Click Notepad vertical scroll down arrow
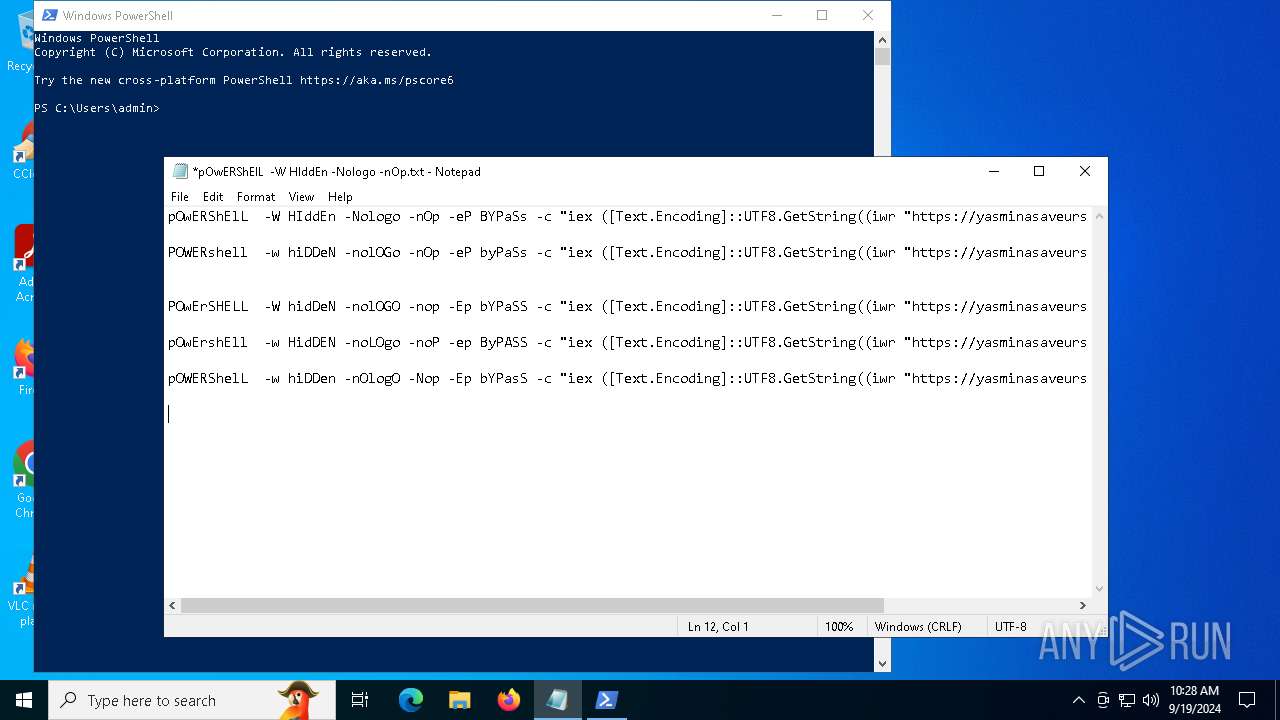This screenshot has width=1280, height=720. (x=1099, y=589)
